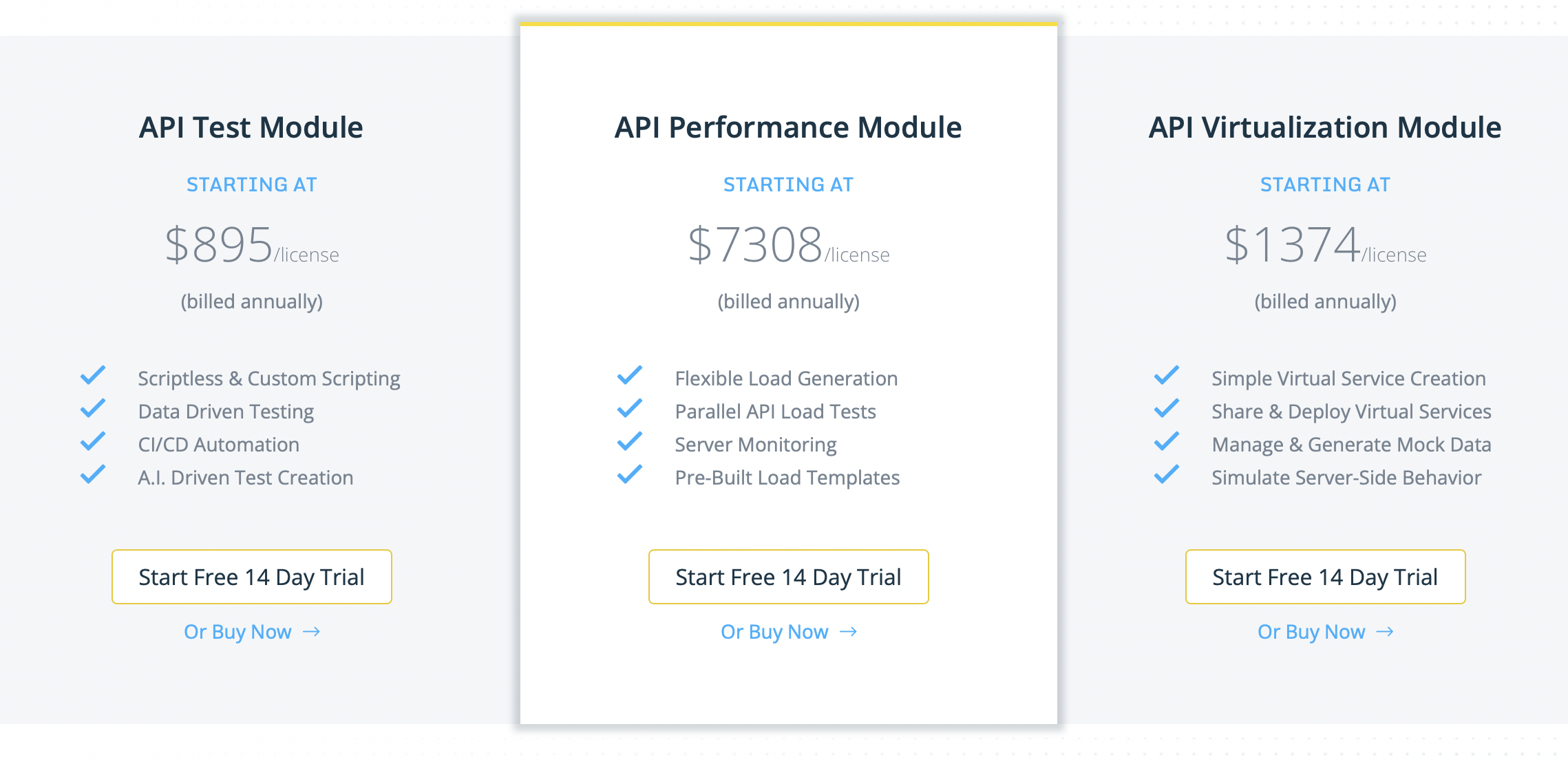
Task: Click STARTING AT above the $1374 price
Action: click(x=1325, y=184)
